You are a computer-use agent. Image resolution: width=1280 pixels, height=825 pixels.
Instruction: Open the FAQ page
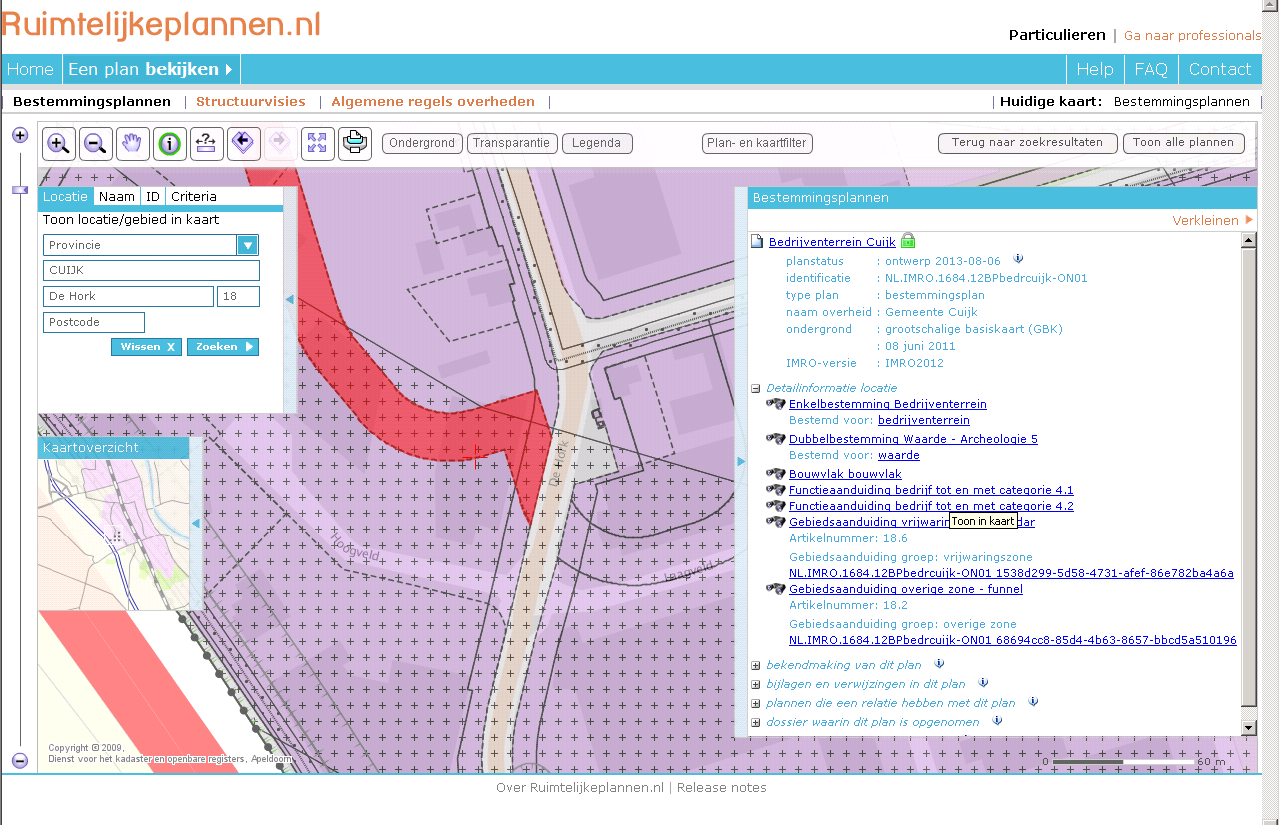click(x=1151, y=69)
